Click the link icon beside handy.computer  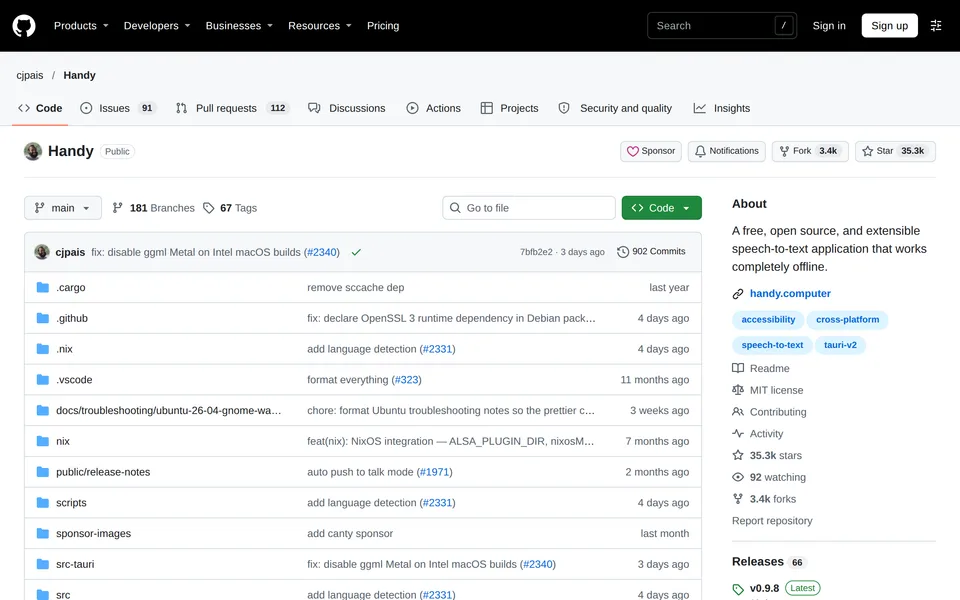[x=738, y=294]
